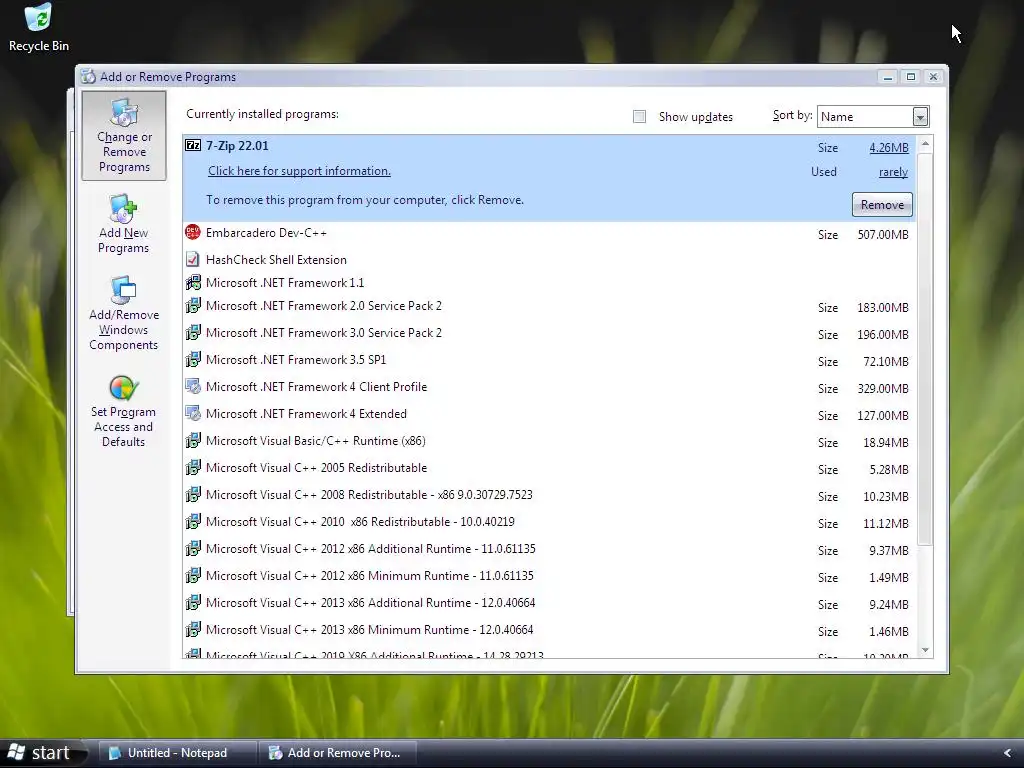Click the .NET Framework 4 Extended icon
The height and width of the screenshot is (768, 1024).
coord(193,413)
